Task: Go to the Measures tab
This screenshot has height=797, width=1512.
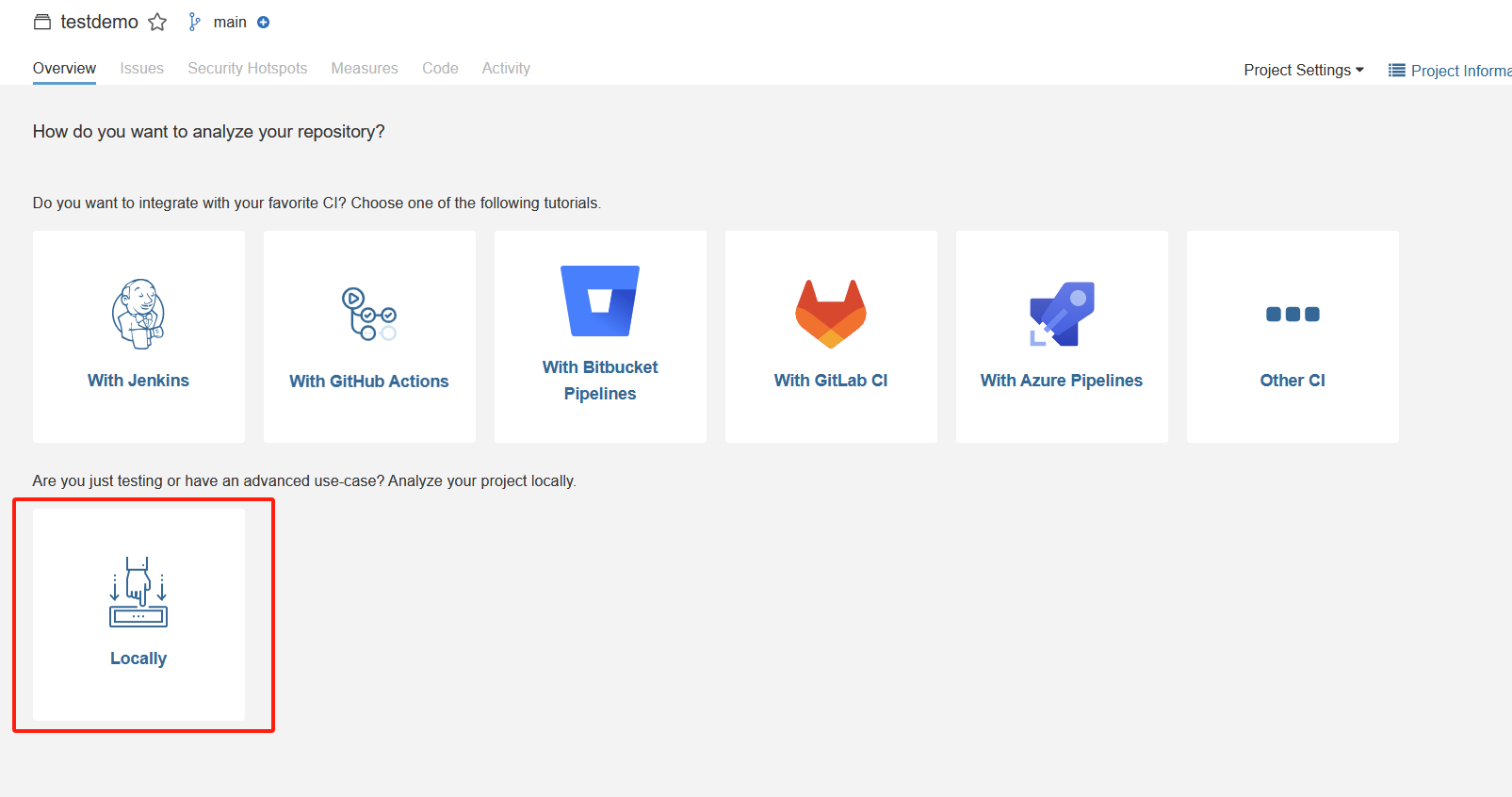Action: [x=365, y=68]
